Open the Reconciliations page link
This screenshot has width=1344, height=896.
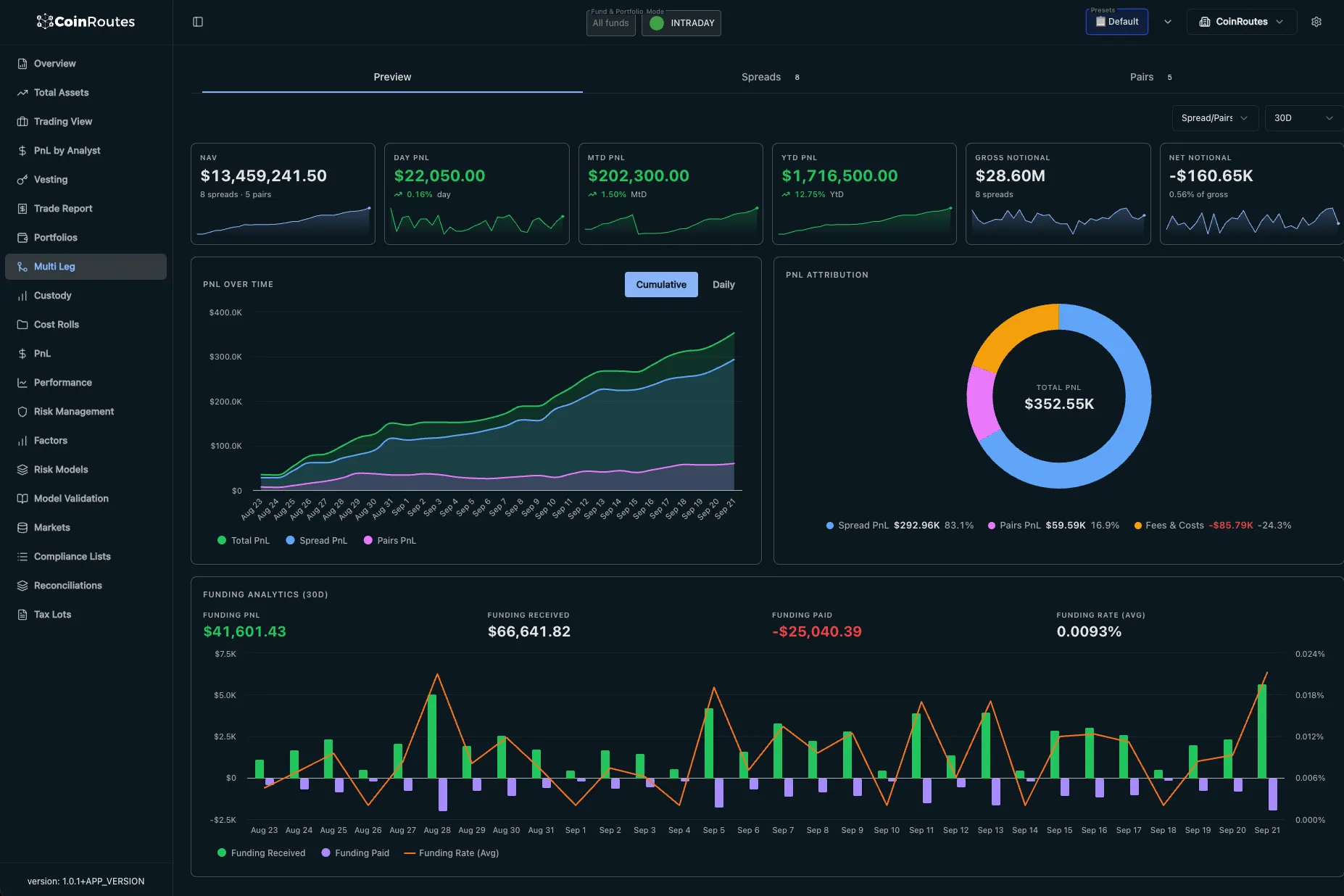[x=68, y=586]
